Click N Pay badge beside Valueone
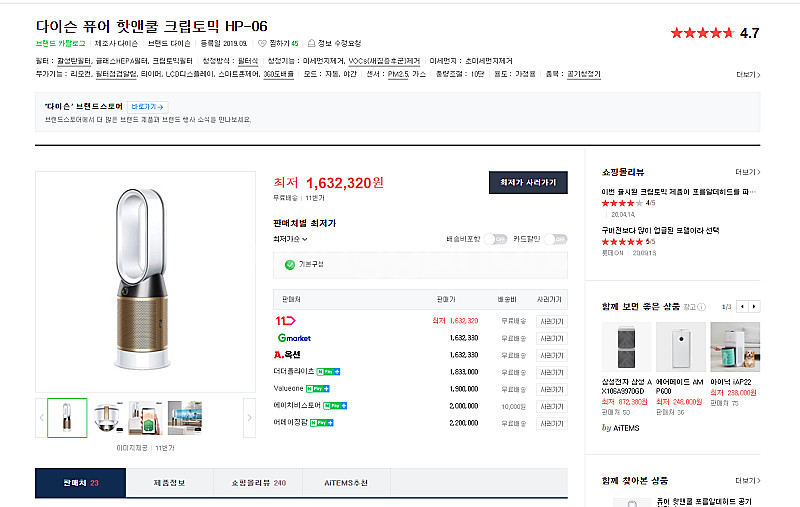This screenshot has height=507, width=800. pos(317,389)
